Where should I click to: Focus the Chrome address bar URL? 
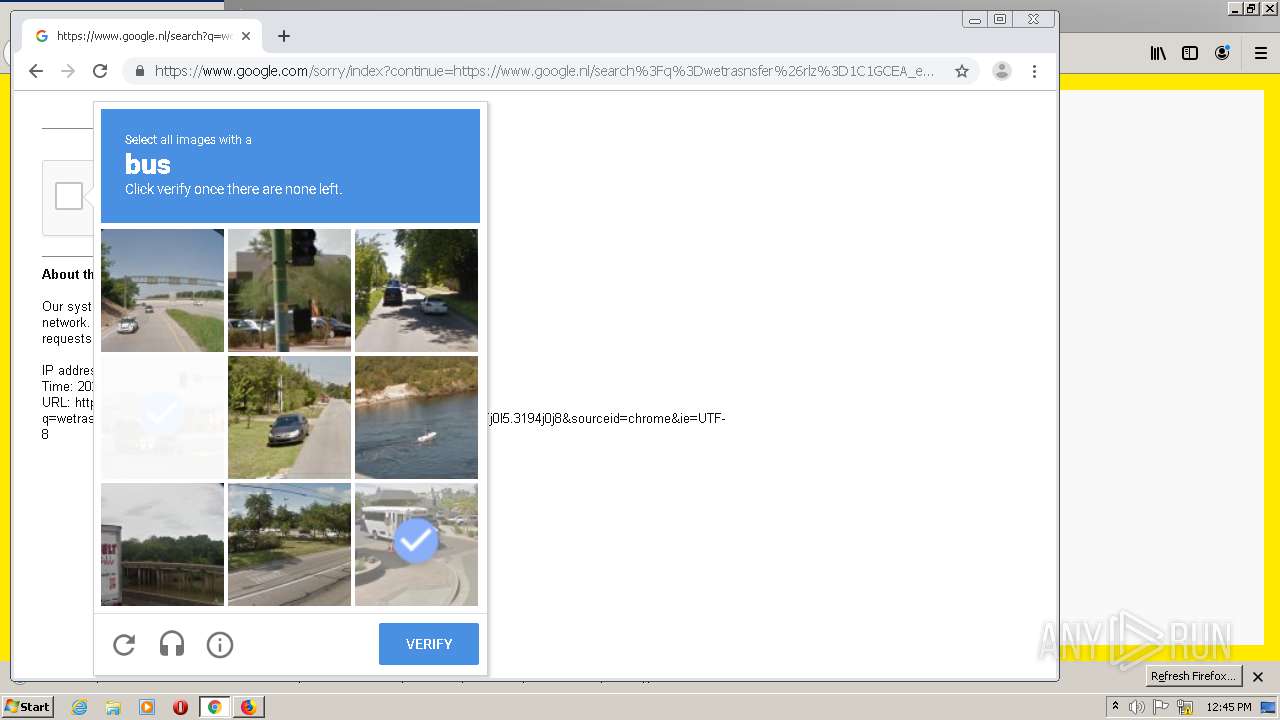tap(545, 71)
